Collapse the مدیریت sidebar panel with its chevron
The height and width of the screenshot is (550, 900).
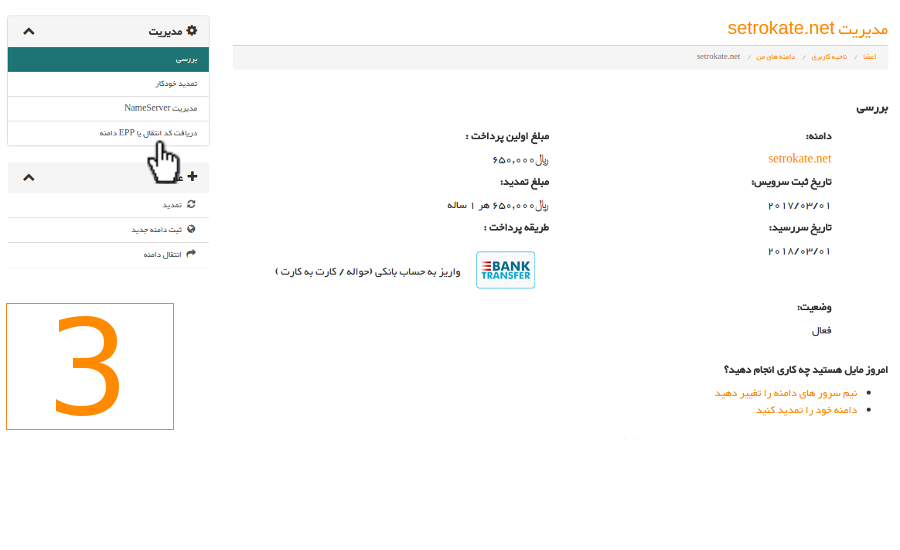[x=29, y=31]
